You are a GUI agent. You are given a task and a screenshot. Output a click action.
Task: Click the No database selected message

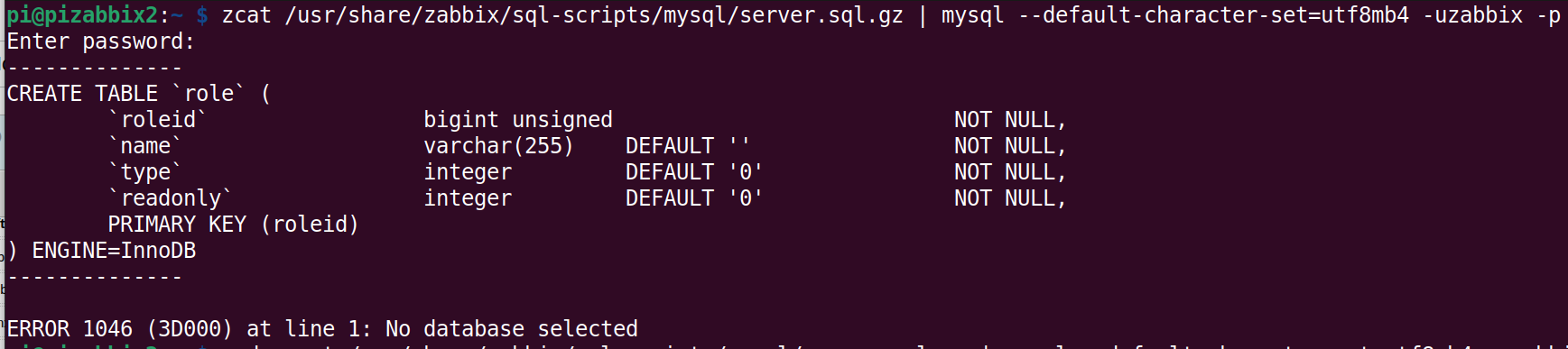click(x=512, y=329)
